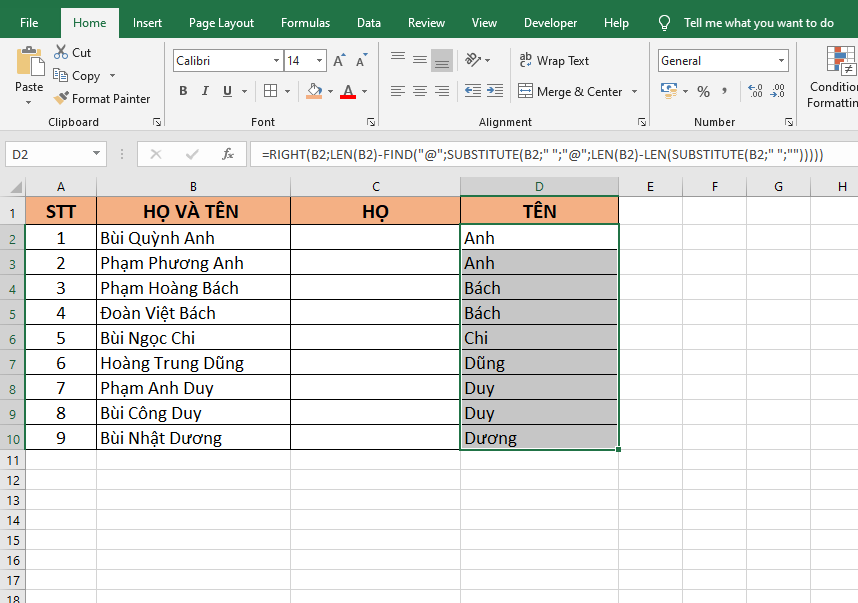Set Middle Align for cell text
Viewport: 858px width, 603px height.
click(x=420, y=60)
